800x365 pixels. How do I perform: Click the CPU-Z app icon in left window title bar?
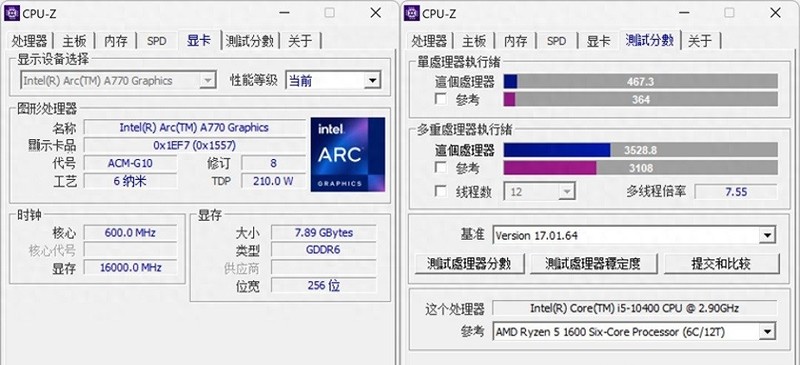click(12, 13)
